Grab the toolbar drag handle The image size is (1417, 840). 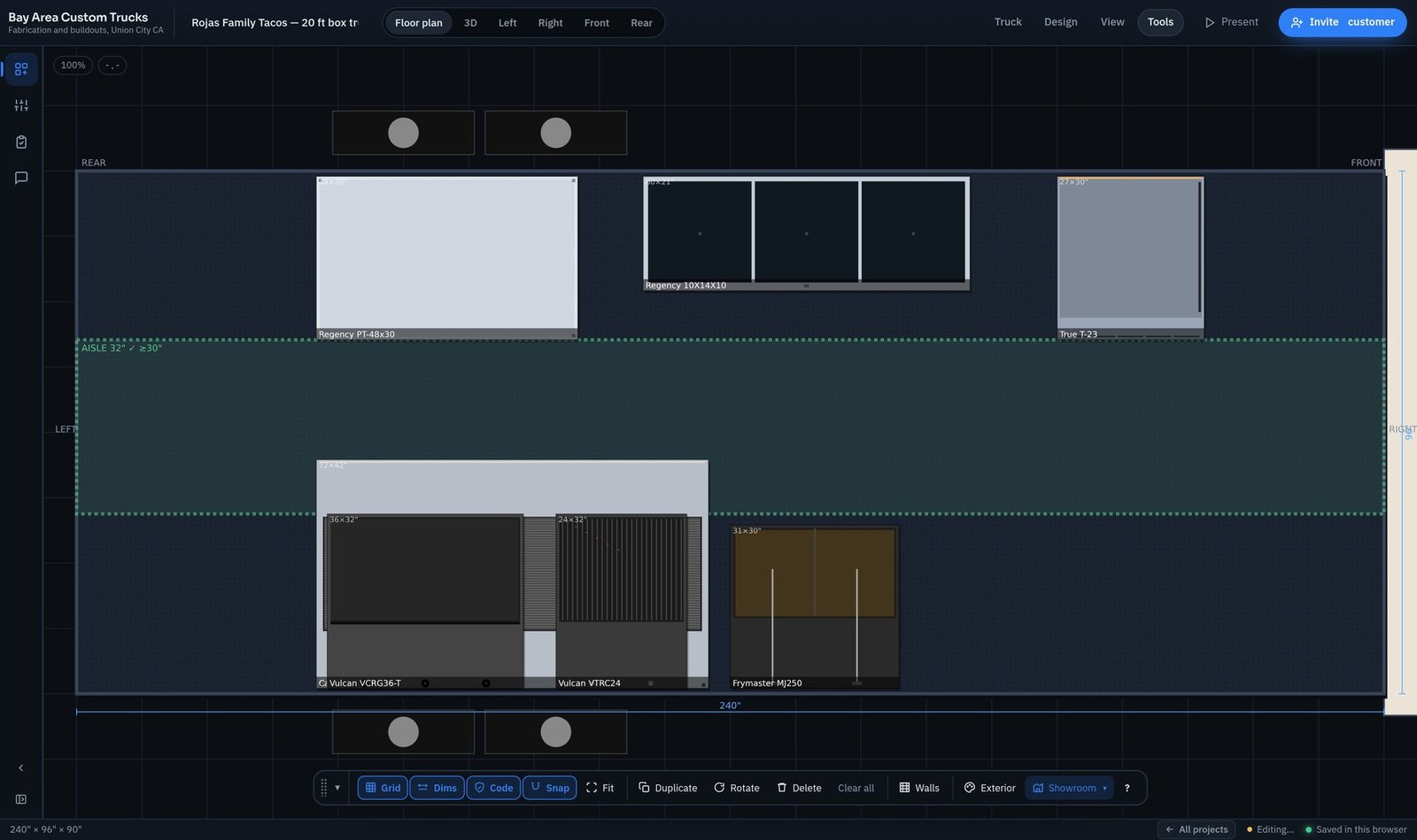pyautogui.click(x=323, y=788)
